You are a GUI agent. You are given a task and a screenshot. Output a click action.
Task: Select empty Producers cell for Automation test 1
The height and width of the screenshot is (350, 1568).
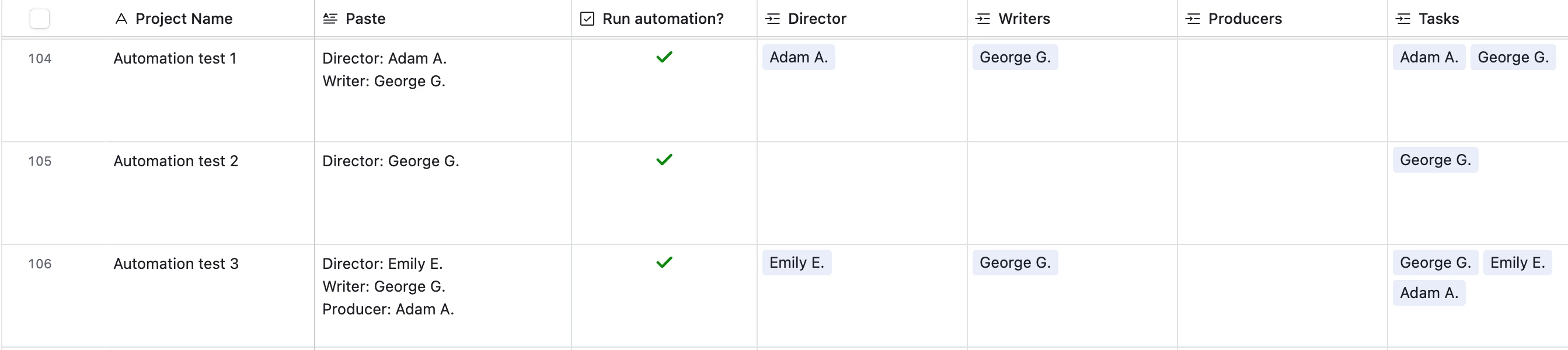tap(1282, 90)
